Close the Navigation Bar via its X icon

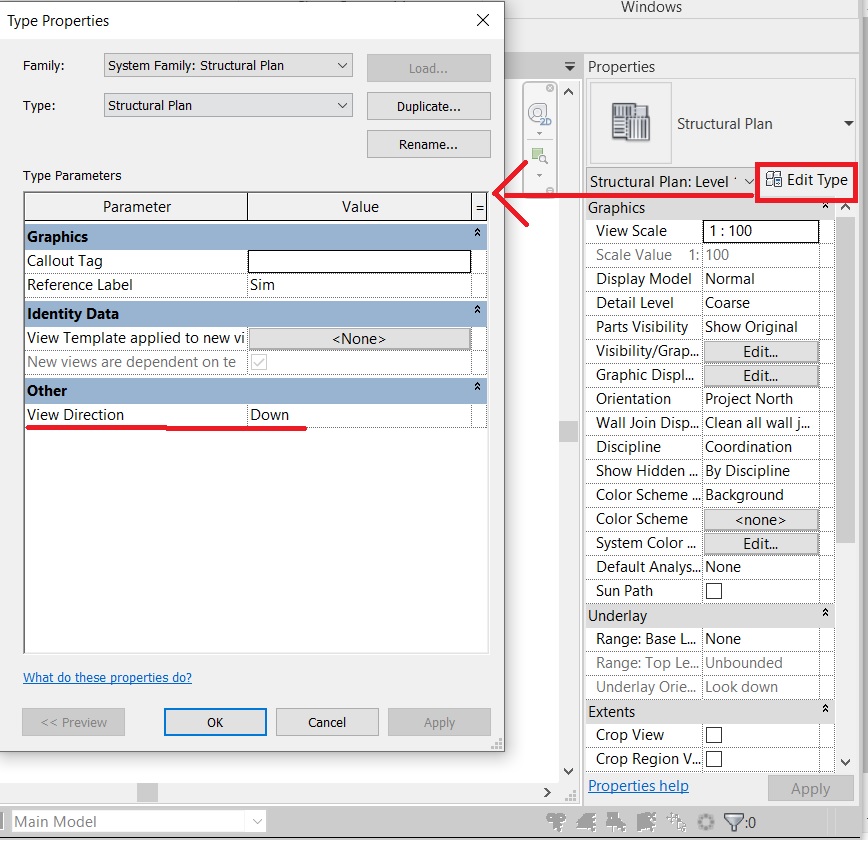pos(550,88)
